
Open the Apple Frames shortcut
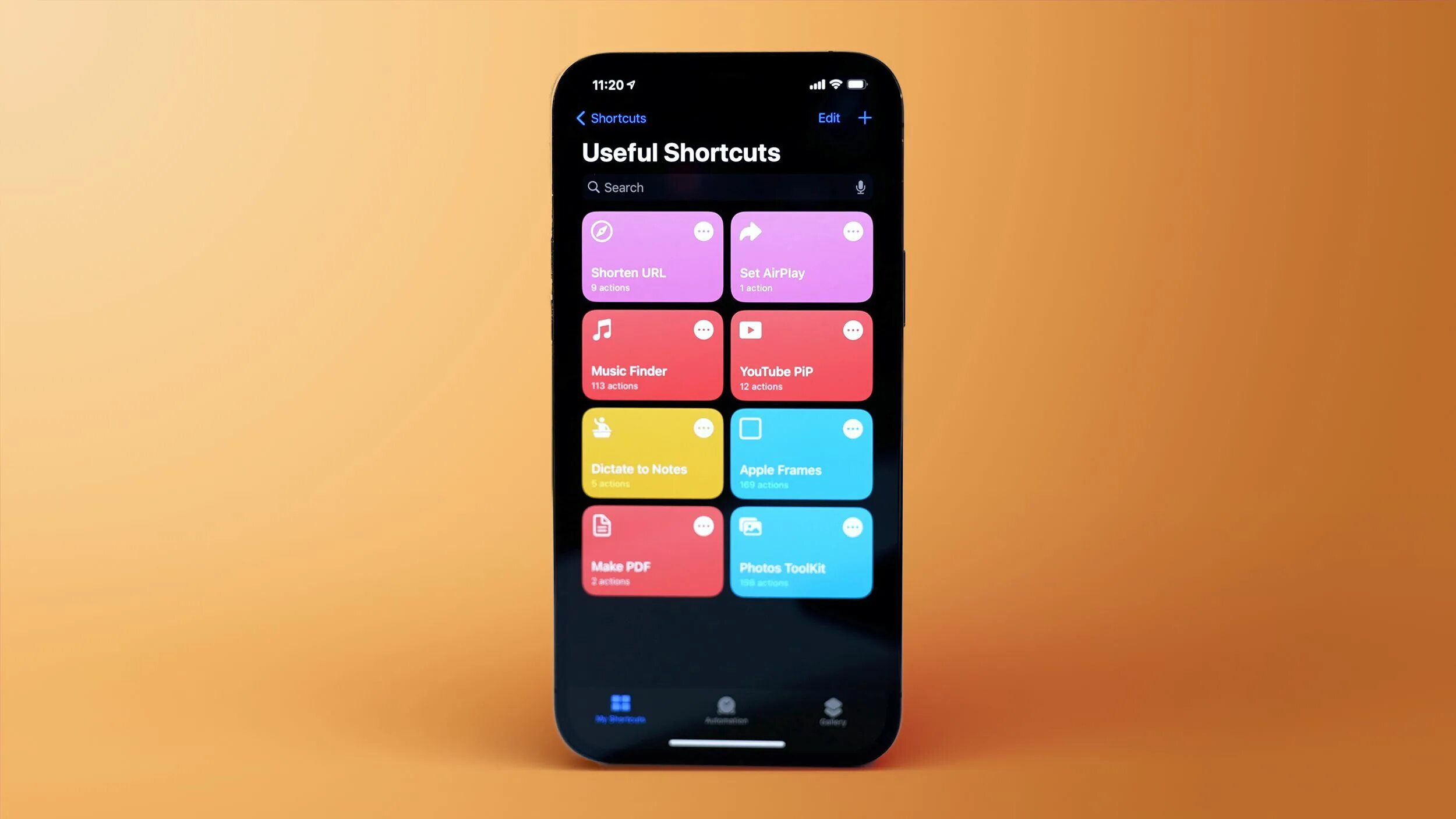tap(800, 454)
